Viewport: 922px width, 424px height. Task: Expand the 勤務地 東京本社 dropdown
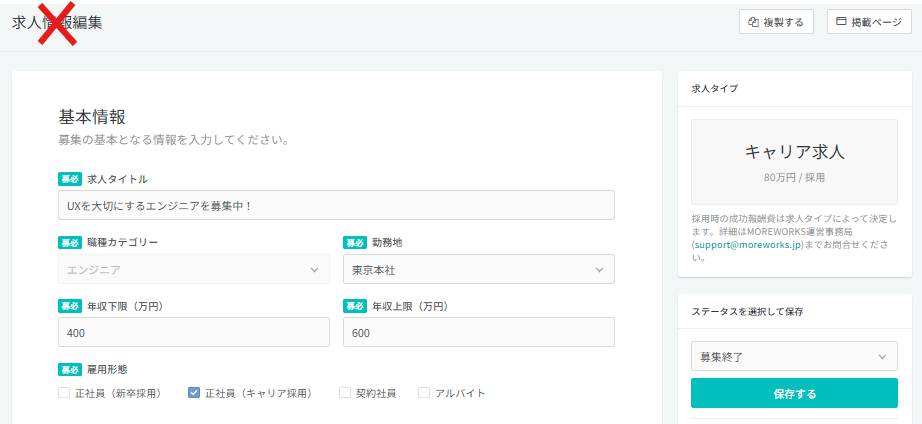[x=478, y=270]
